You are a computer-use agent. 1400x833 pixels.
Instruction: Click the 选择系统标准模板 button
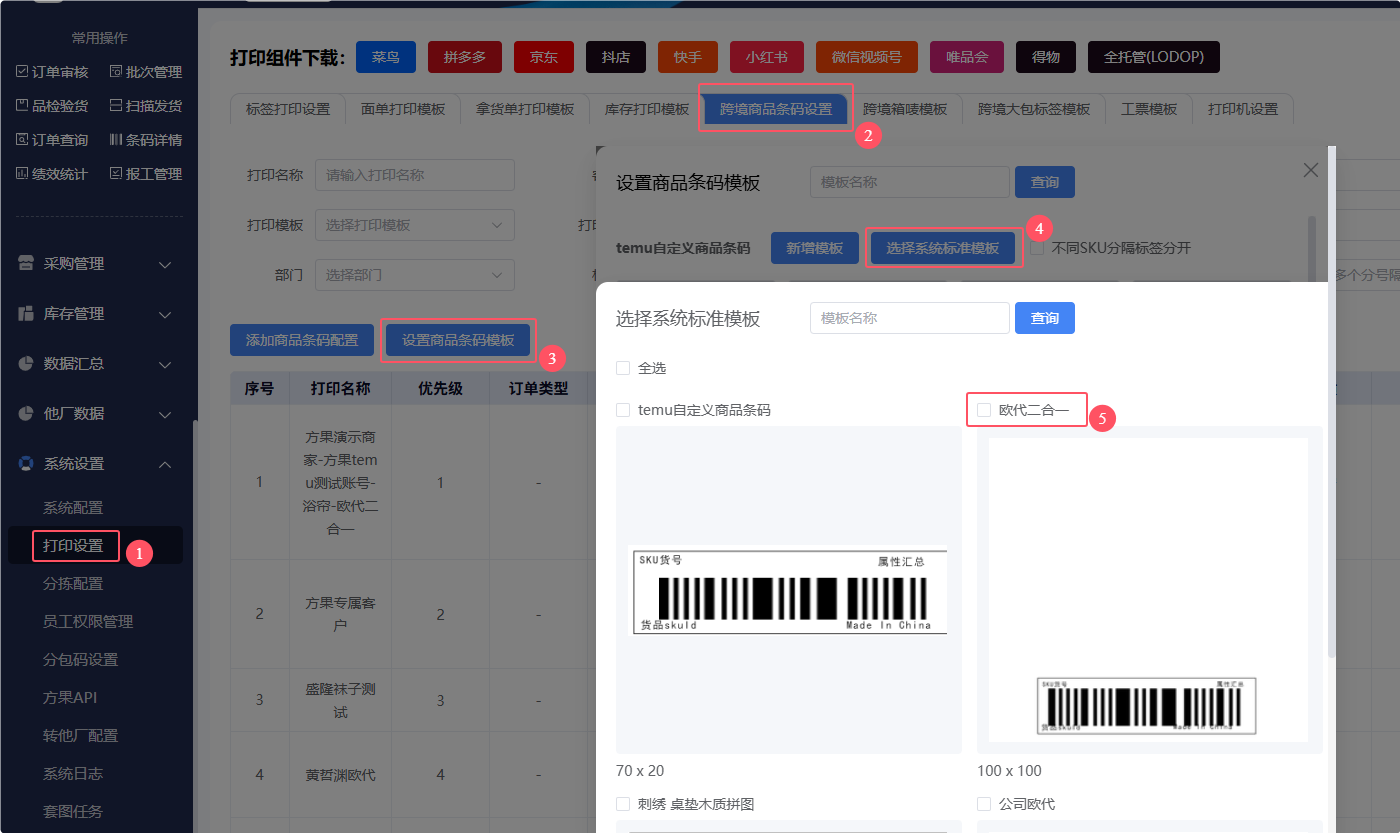tap(944, 248)
